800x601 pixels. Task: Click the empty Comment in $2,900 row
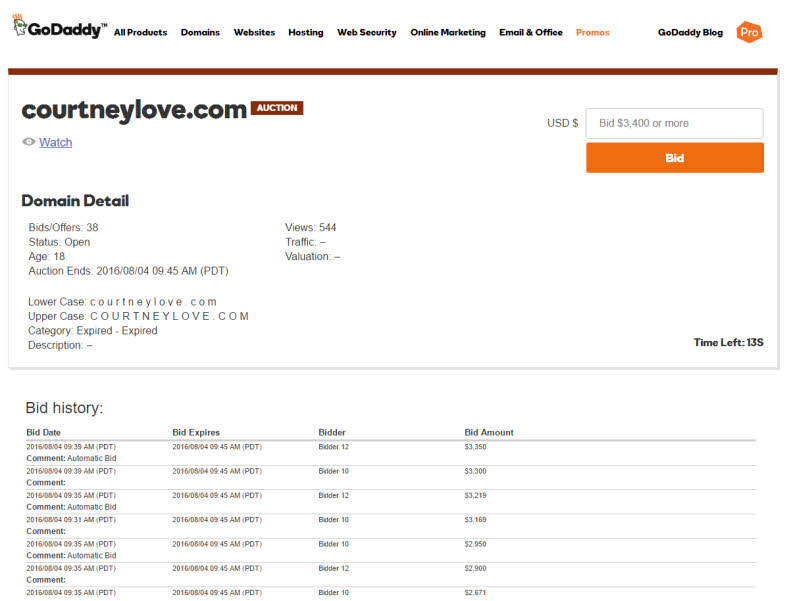pos(46,580)
